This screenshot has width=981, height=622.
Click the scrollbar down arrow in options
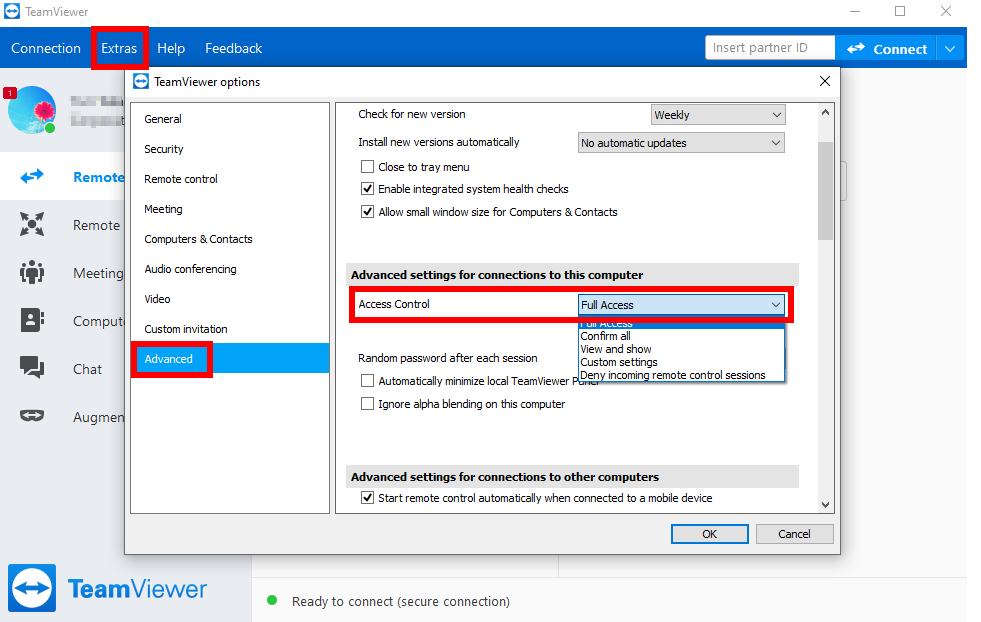tap(825, 504)
